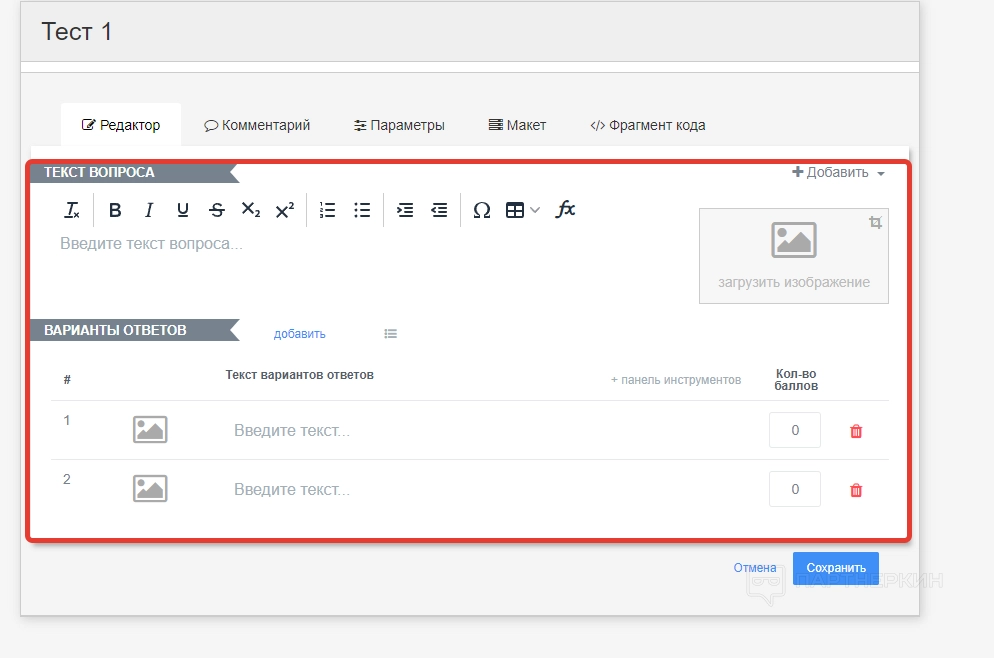Click the clear formatting icon
The height and width of the screenshot is (658, 994).
click(x=72, y=210)
